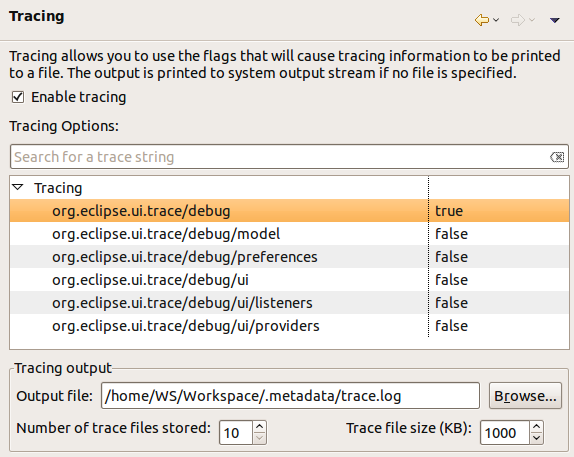
Task: Select the org.eclipse.ui.trace/debug/model row
Action: [x=289, y=234]
